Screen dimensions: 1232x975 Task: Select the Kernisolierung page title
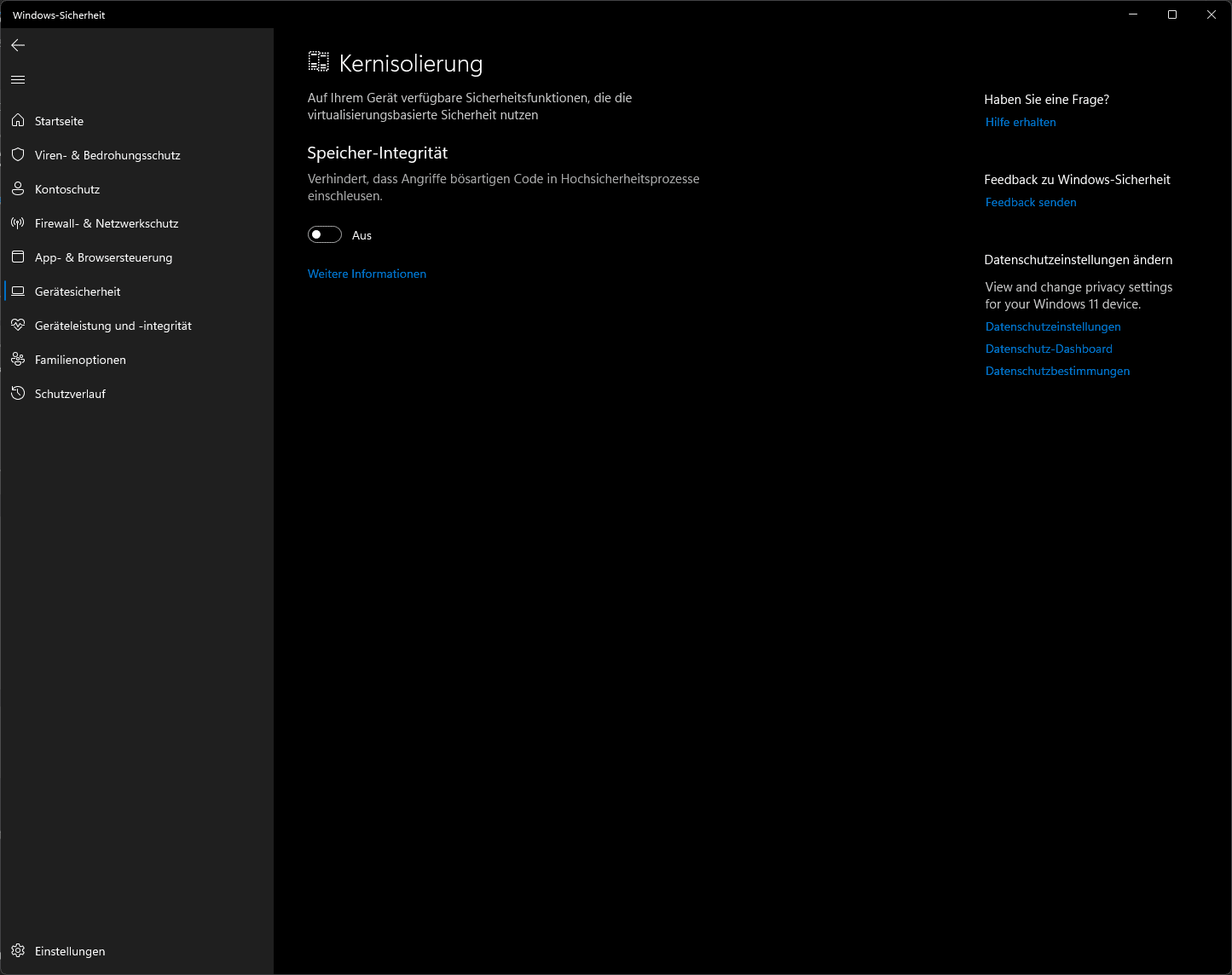point(411,64)
